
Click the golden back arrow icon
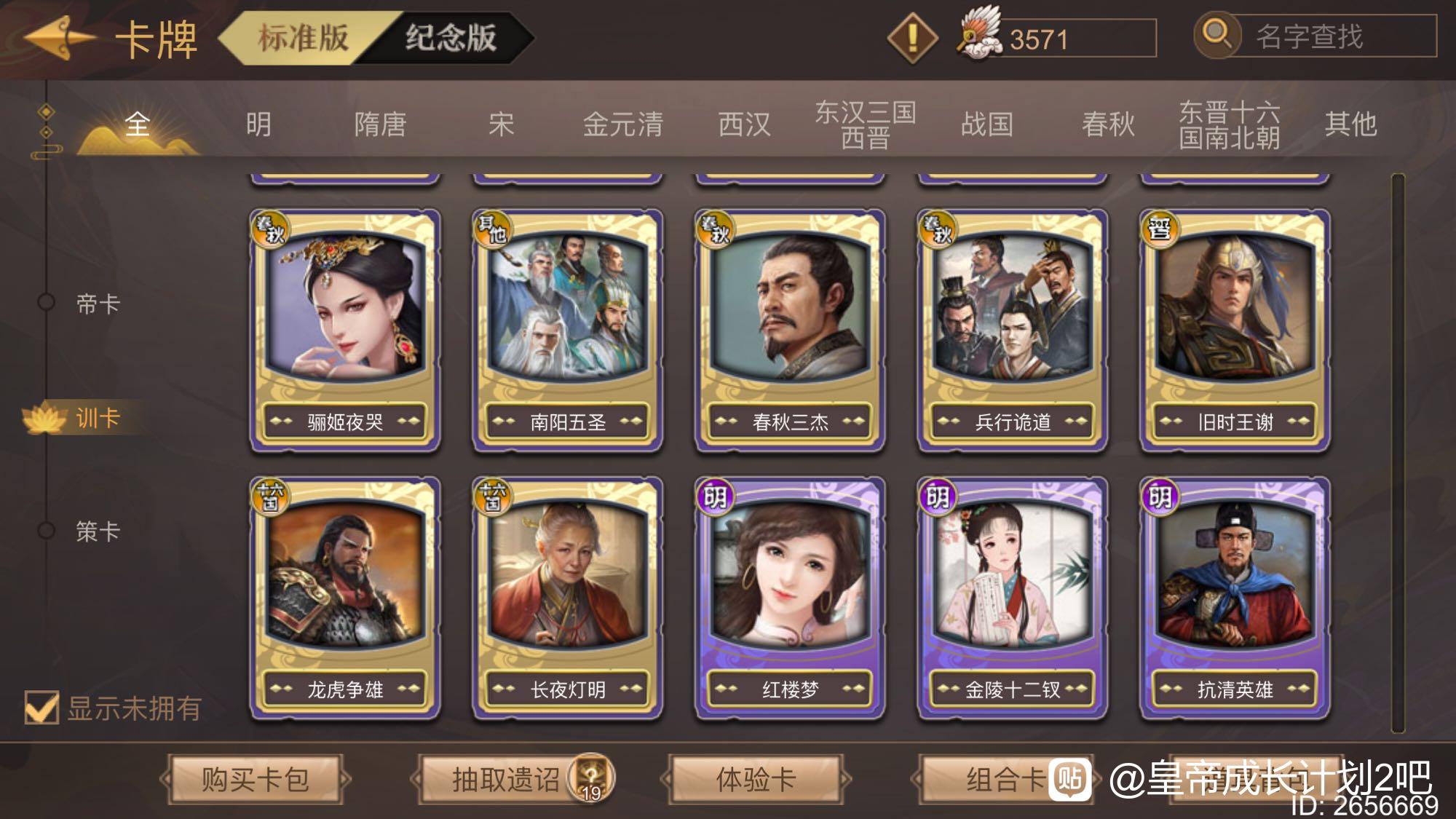click(60, 38)
